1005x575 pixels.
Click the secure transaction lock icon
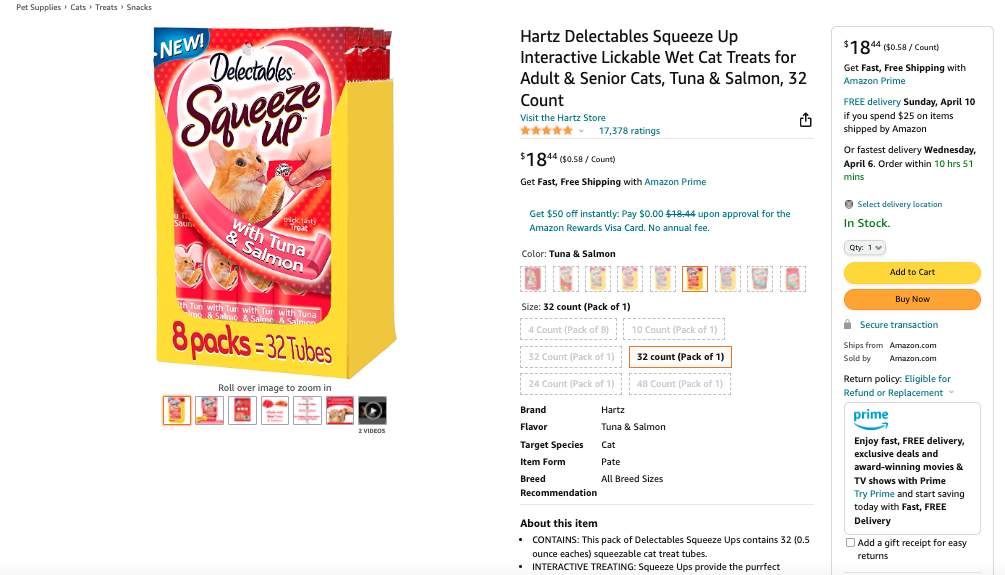(x=848, y=325)
